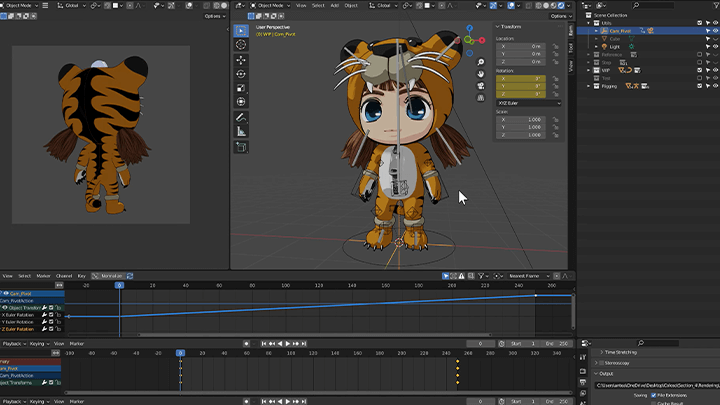The width and height of the screenshot is (720, 405).
Task: Switch to the Tool sidebar tab
Action: 571,47
